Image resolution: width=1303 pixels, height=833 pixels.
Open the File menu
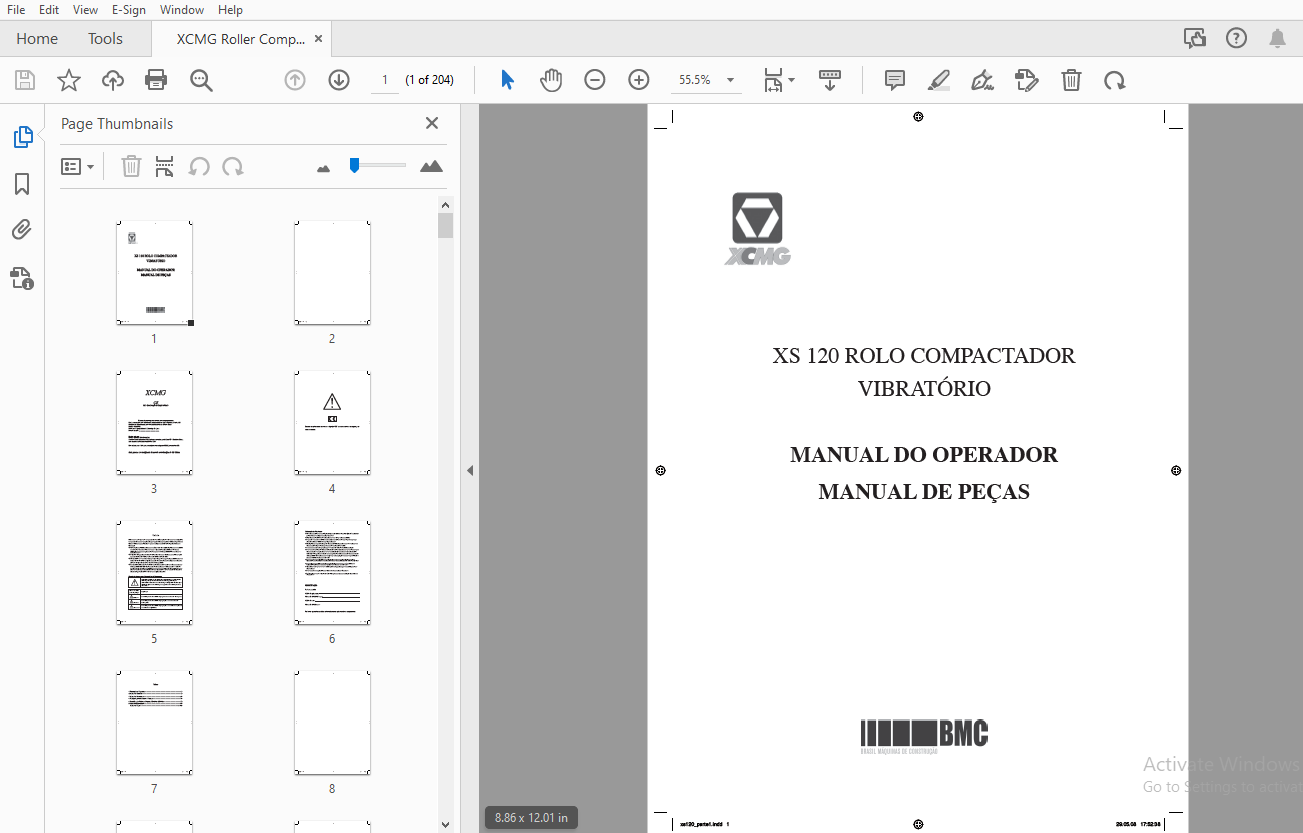(x=16, y=9)
